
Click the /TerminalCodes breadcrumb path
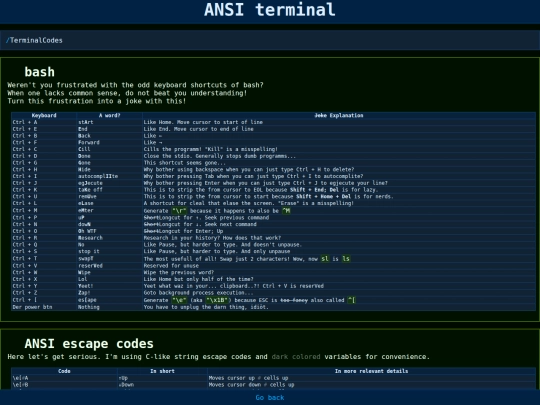point(34,40)
